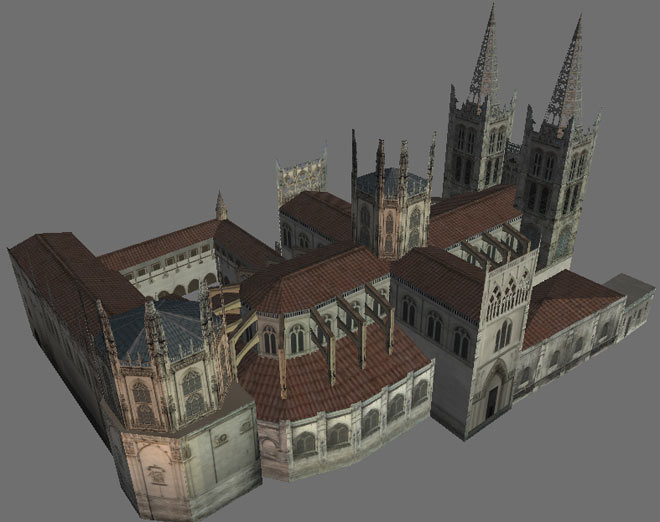Click the right spire of the twin towers

click(x=569, y=75)
